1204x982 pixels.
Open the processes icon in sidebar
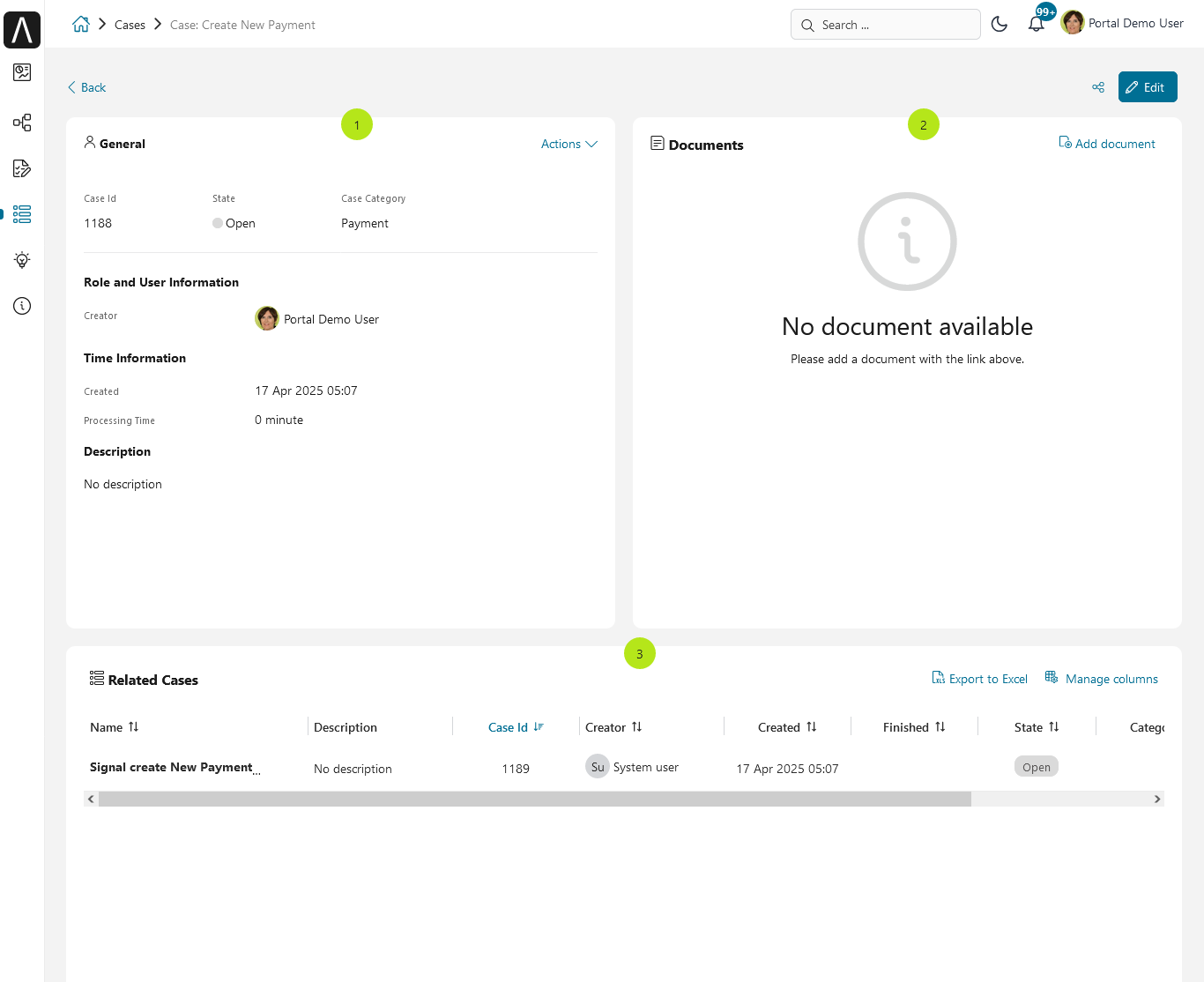coord(22,123)
